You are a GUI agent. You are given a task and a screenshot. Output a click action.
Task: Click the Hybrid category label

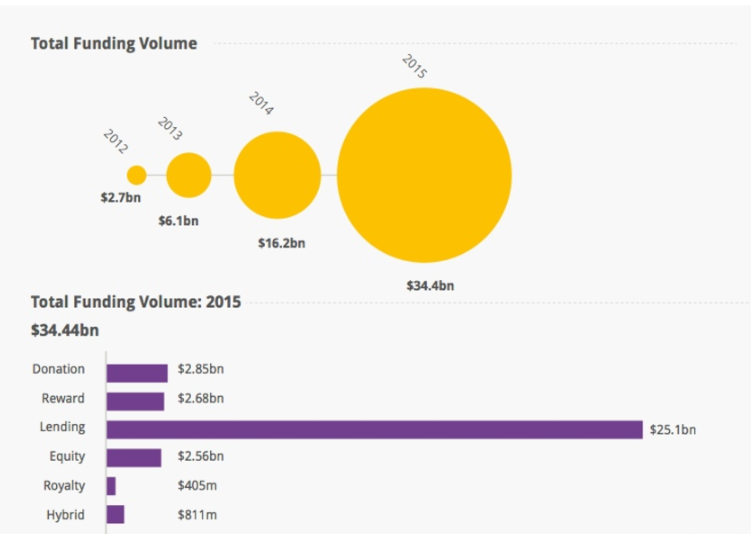coord(65,515)
